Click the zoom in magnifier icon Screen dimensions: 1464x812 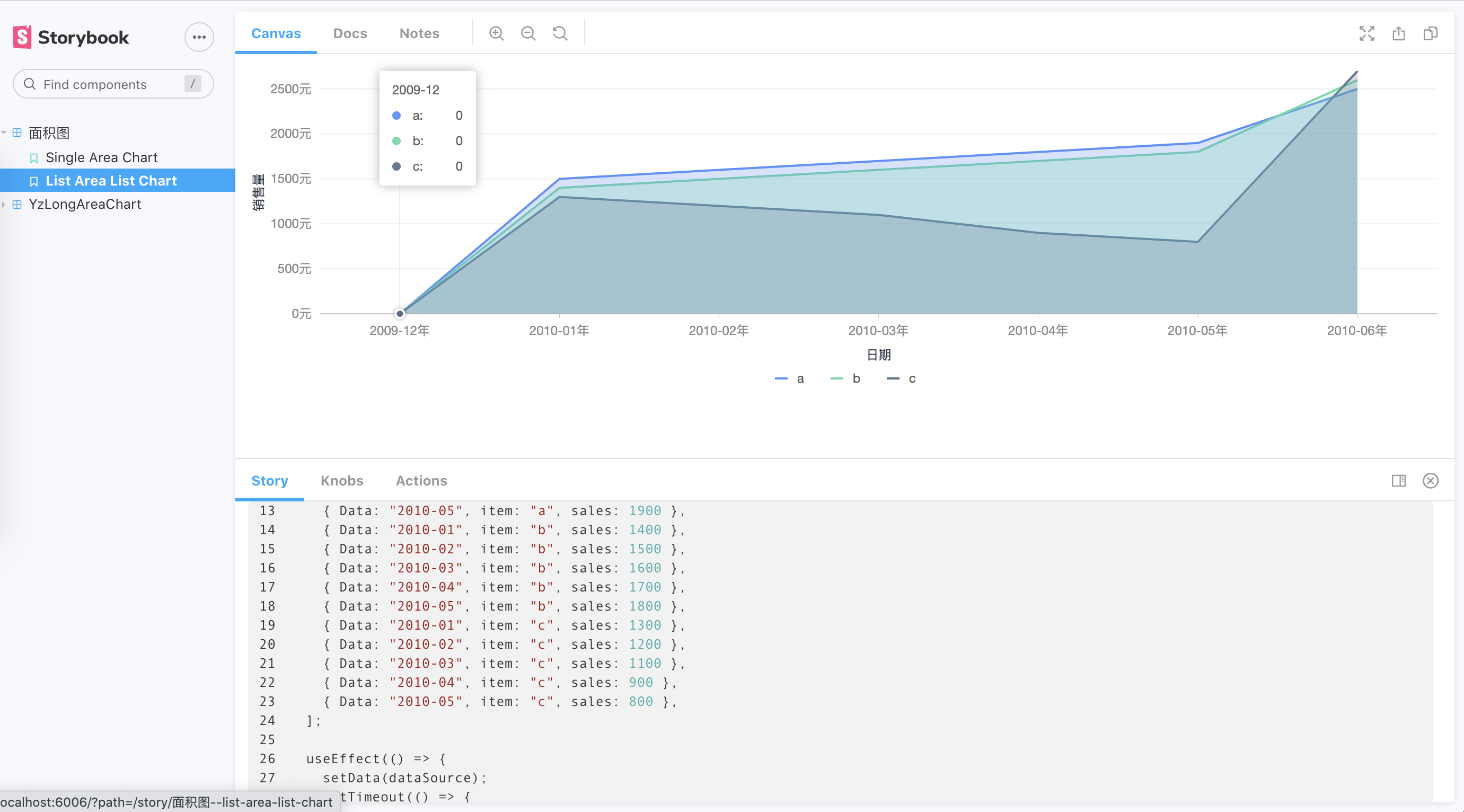pyautogui.click(x=496, y=33)
